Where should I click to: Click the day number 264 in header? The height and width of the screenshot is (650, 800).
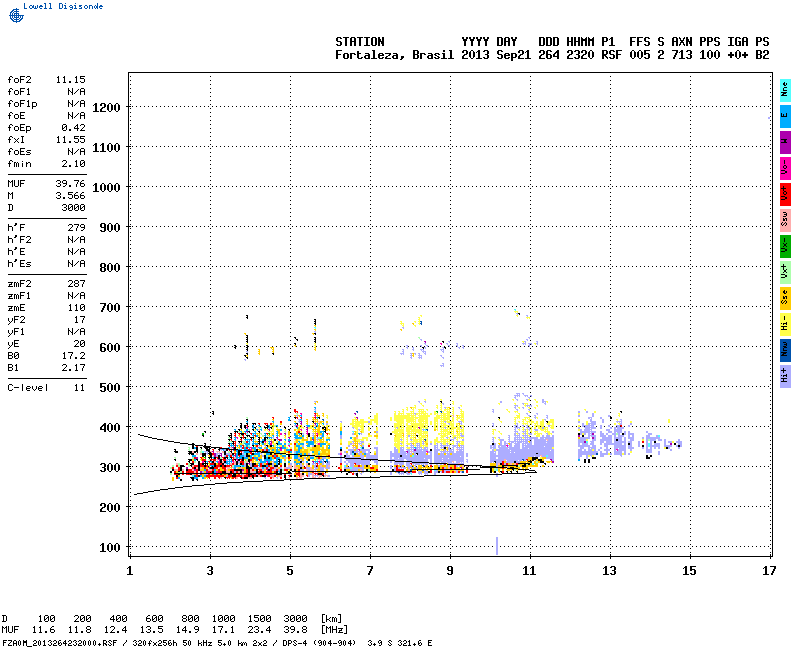tap(549, 55)
